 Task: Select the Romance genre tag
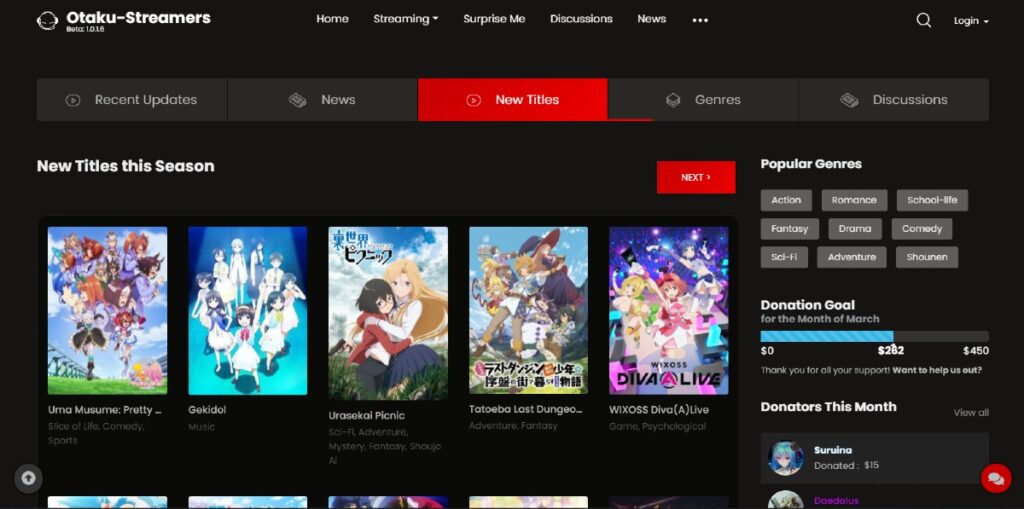click(854, 200)
